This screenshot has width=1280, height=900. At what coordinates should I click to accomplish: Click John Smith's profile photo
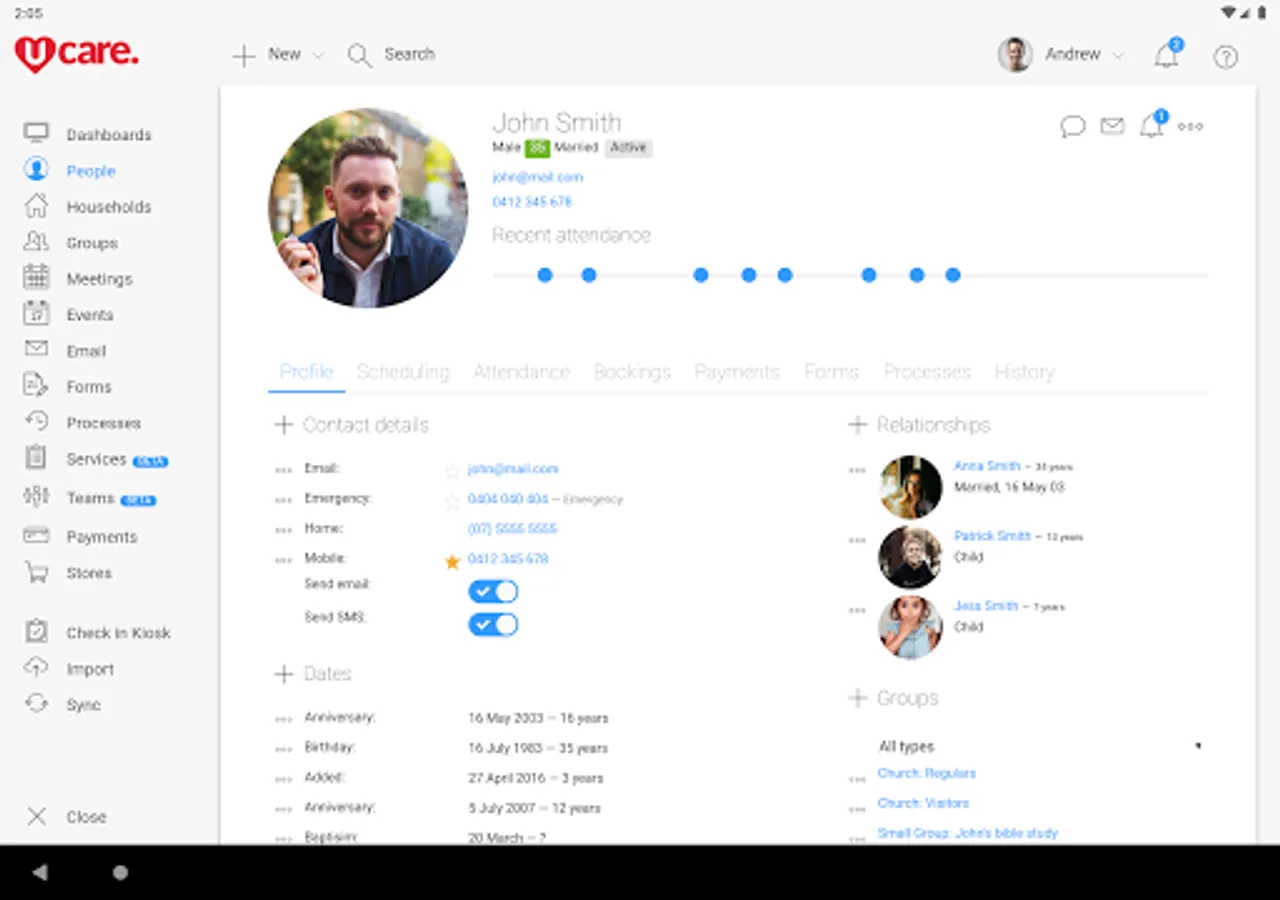click(368, 208)
